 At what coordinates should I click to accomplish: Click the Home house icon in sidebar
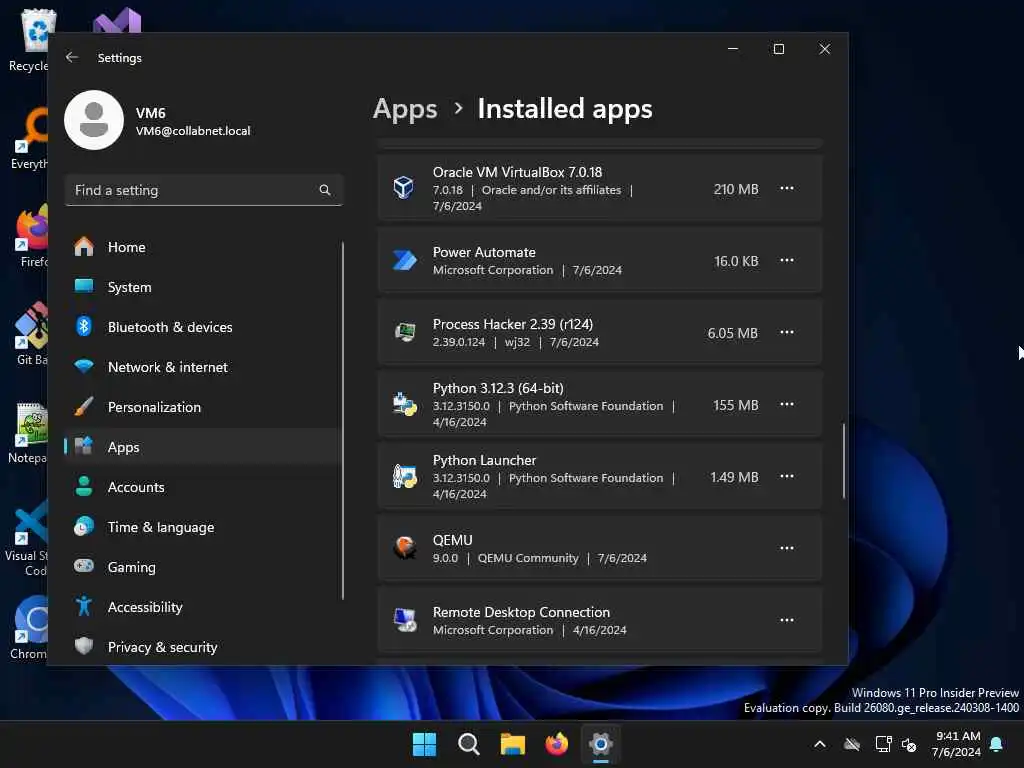84,246
